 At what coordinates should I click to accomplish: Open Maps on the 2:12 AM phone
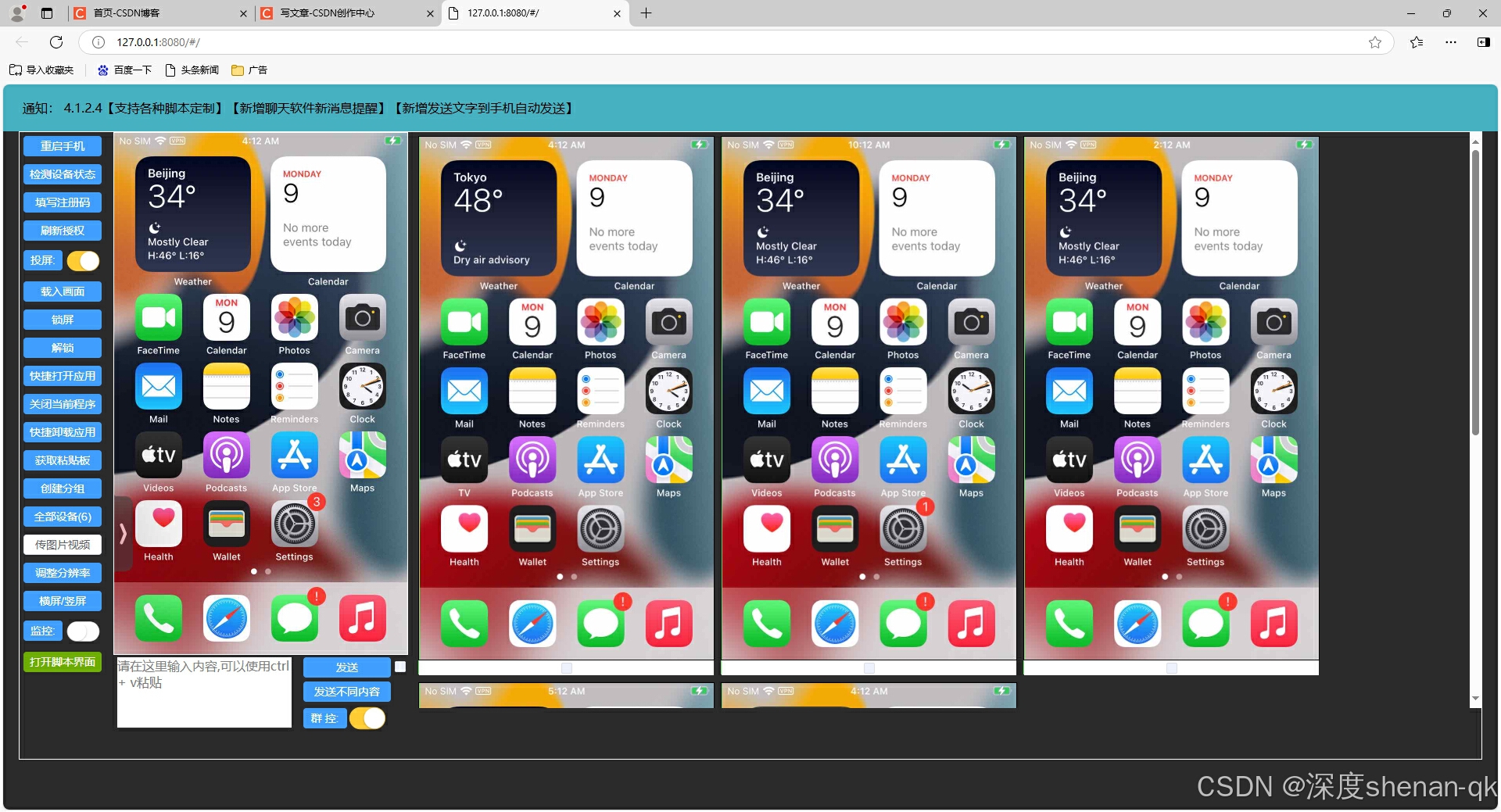pos(1274,460)
